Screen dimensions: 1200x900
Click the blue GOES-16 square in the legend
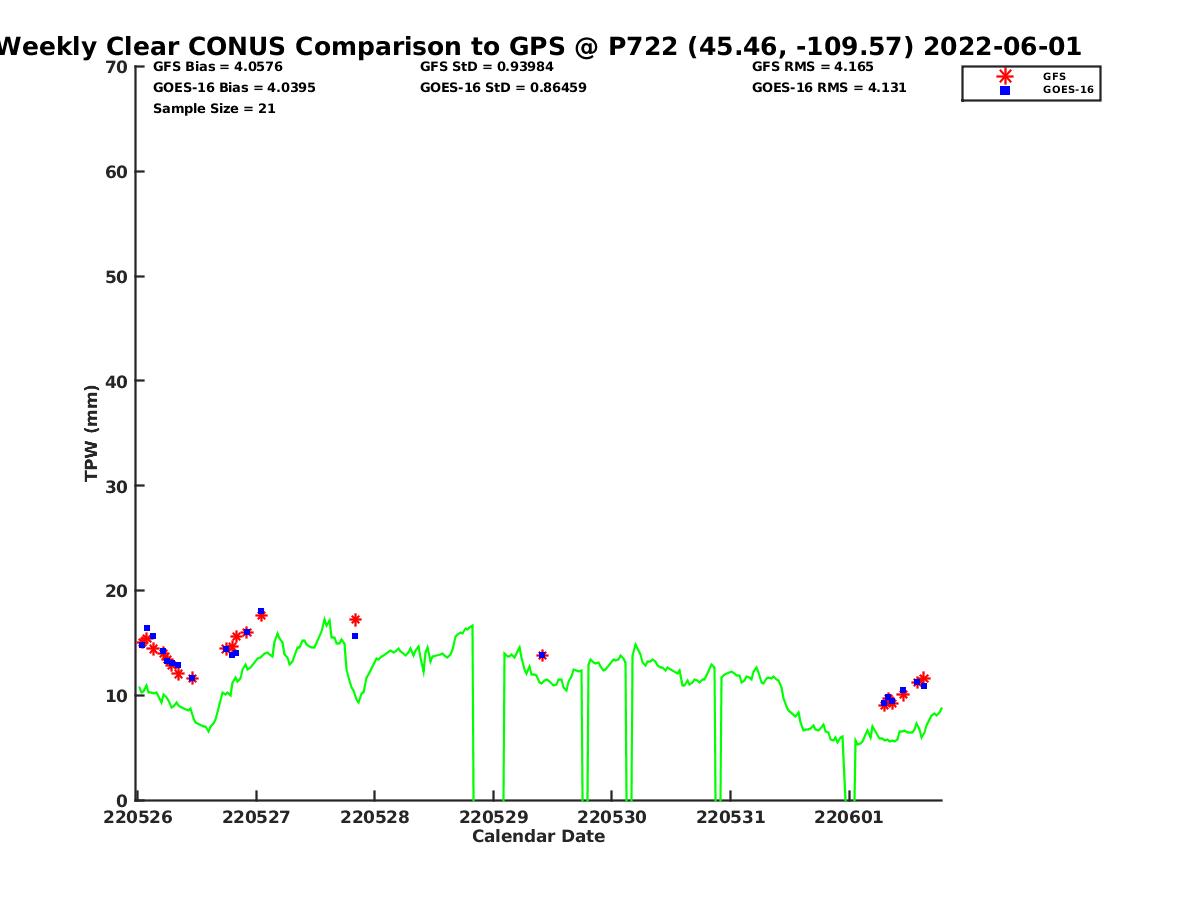(1005, 90)
